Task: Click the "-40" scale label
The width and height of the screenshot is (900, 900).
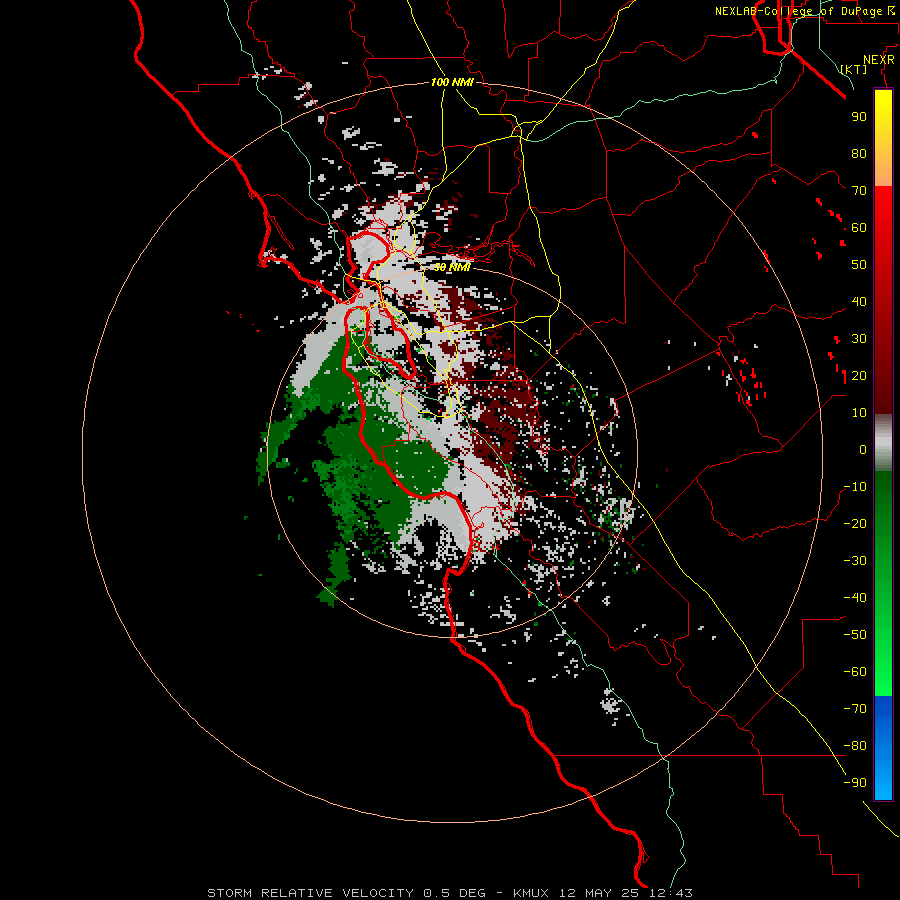Action: point(855,598)
